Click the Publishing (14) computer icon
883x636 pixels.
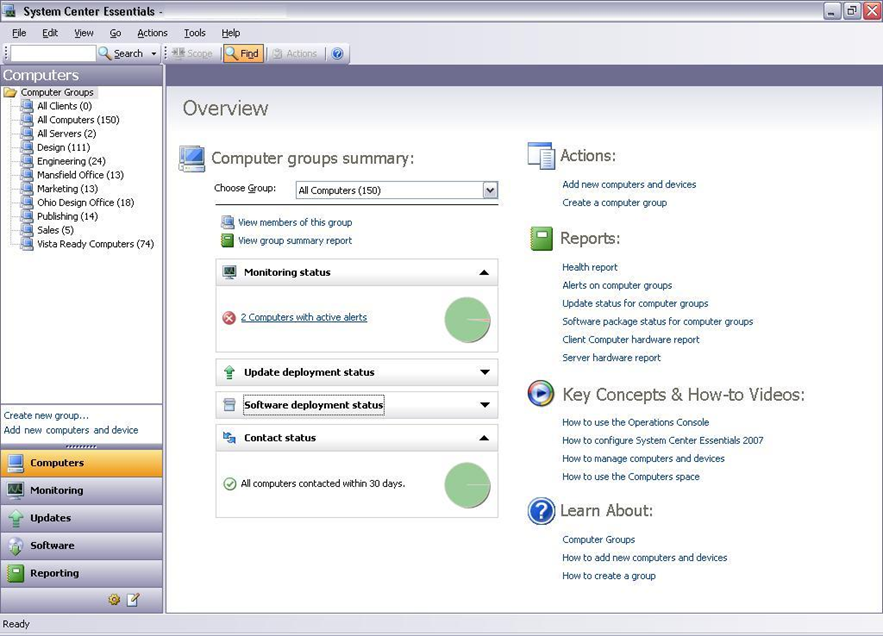coord(27,216)
